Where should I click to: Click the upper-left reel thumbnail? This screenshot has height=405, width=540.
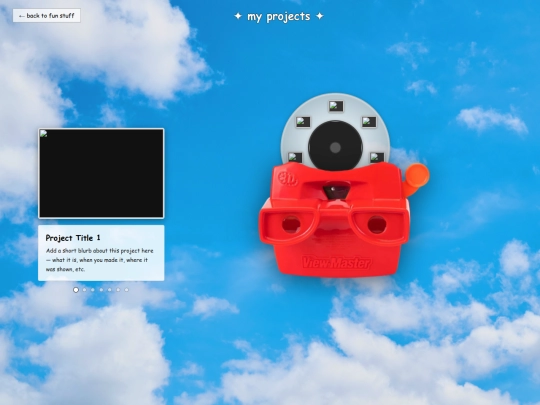click(303, 122)
